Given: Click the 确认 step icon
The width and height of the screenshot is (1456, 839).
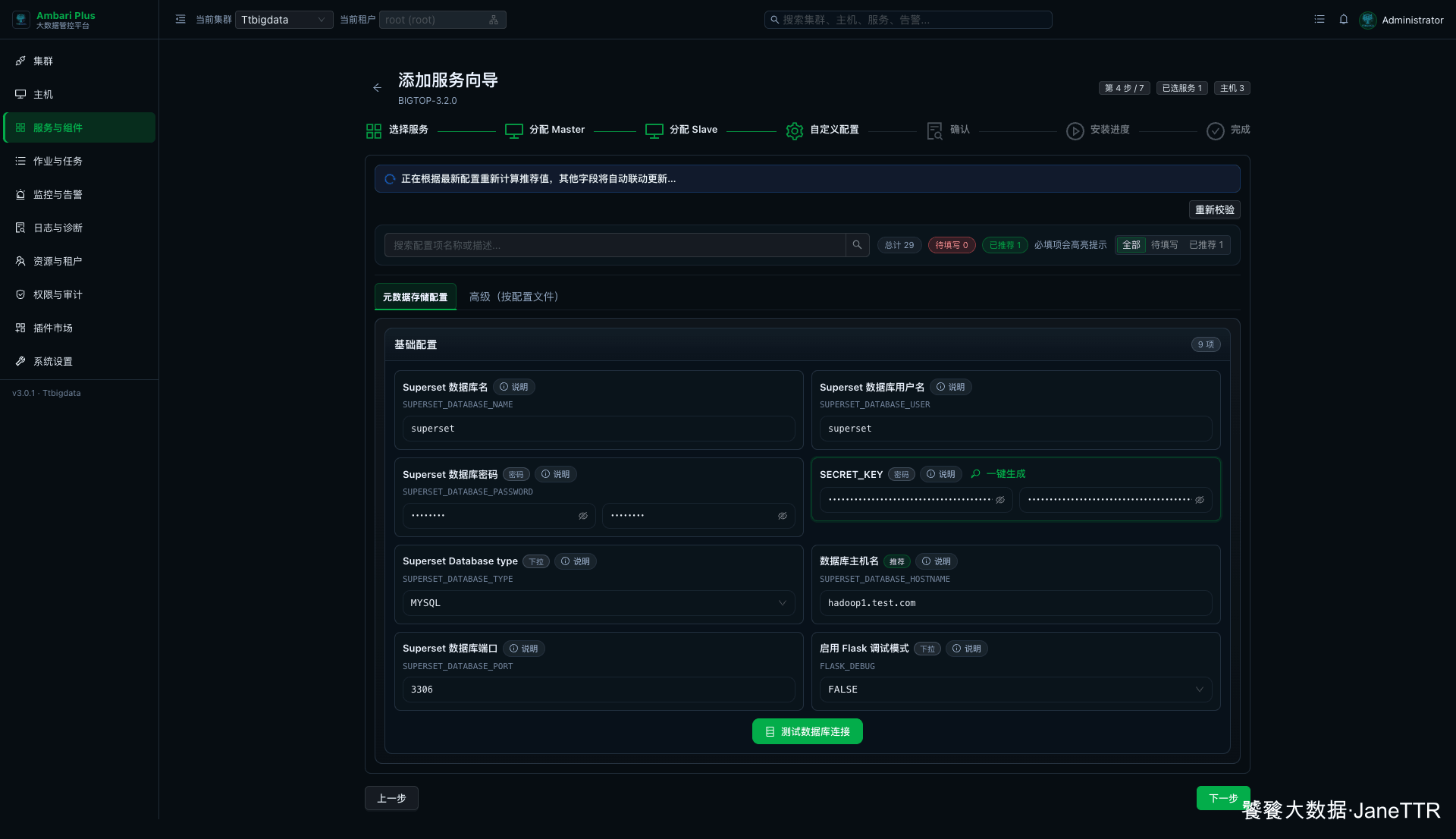Looking at the screenshot, I should [x=935, y=130].
